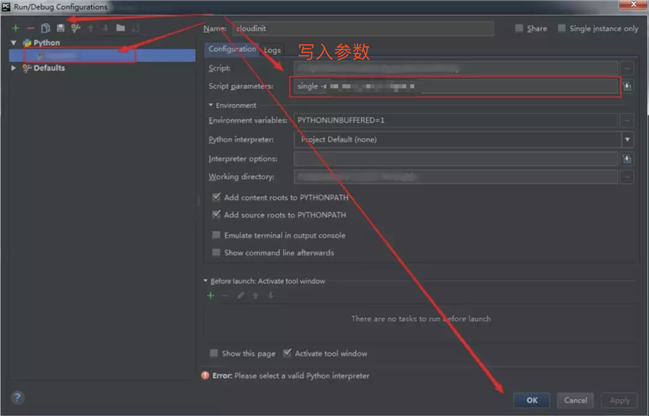Remove a Before launch task
Screen dimensions: 649x416
tap(225, 296)
